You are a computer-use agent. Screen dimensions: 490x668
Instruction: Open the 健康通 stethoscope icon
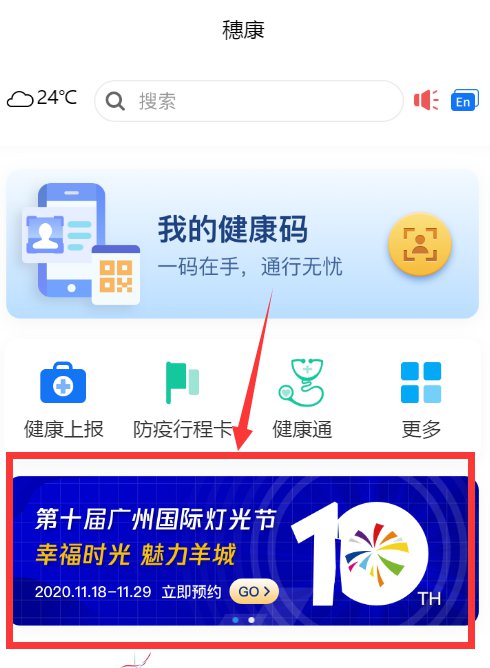tap(301, 382)
